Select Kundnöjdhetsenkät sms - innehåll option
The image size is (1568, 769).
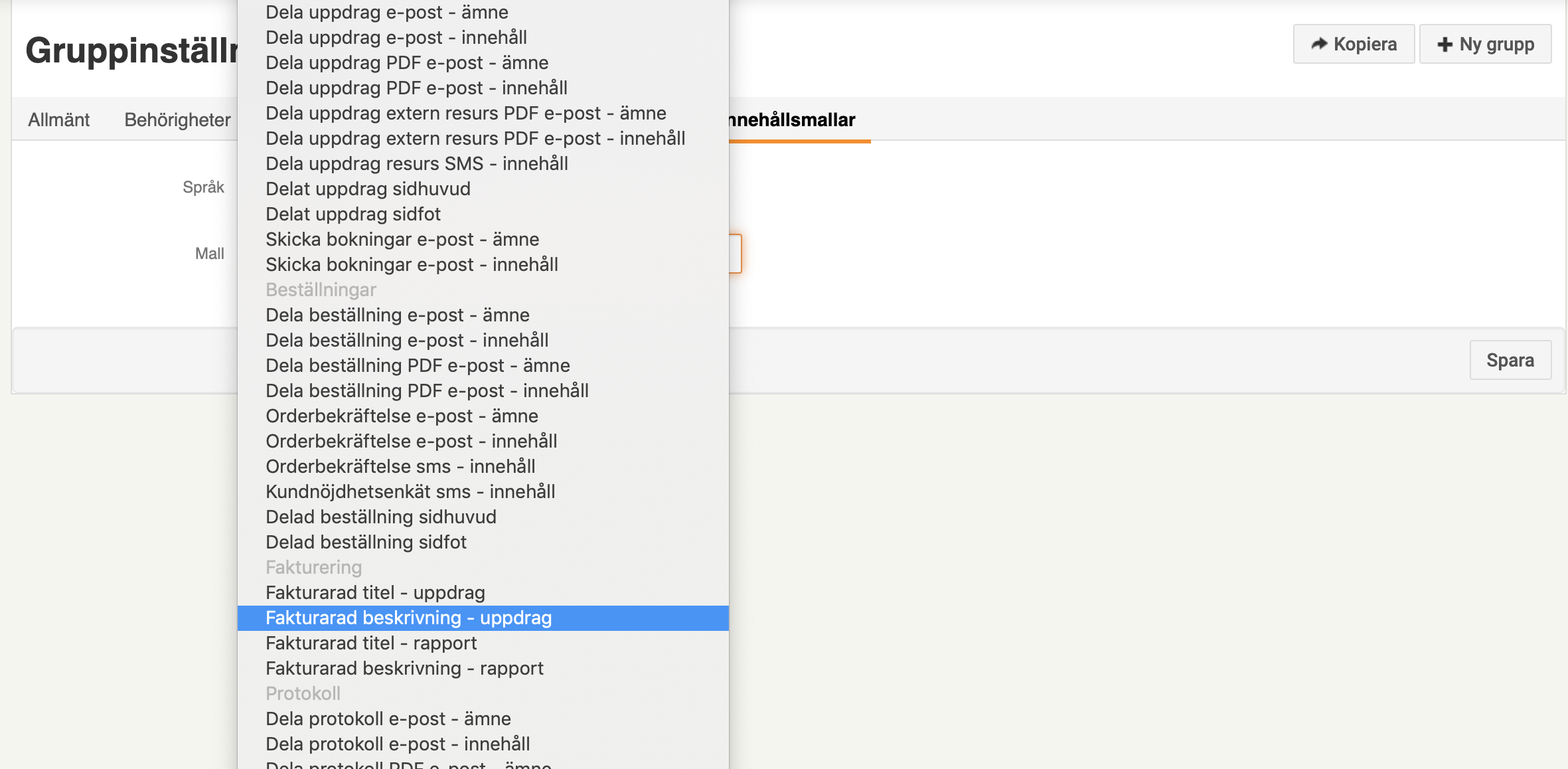pyautogui.click(x=409, y=491)
